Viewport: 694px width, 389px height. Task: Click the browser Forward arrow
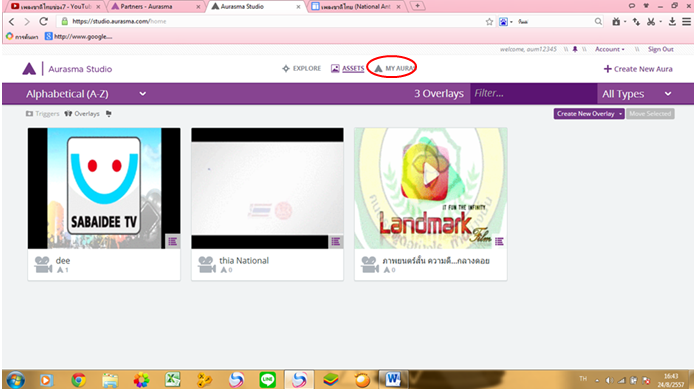(27, 21)
